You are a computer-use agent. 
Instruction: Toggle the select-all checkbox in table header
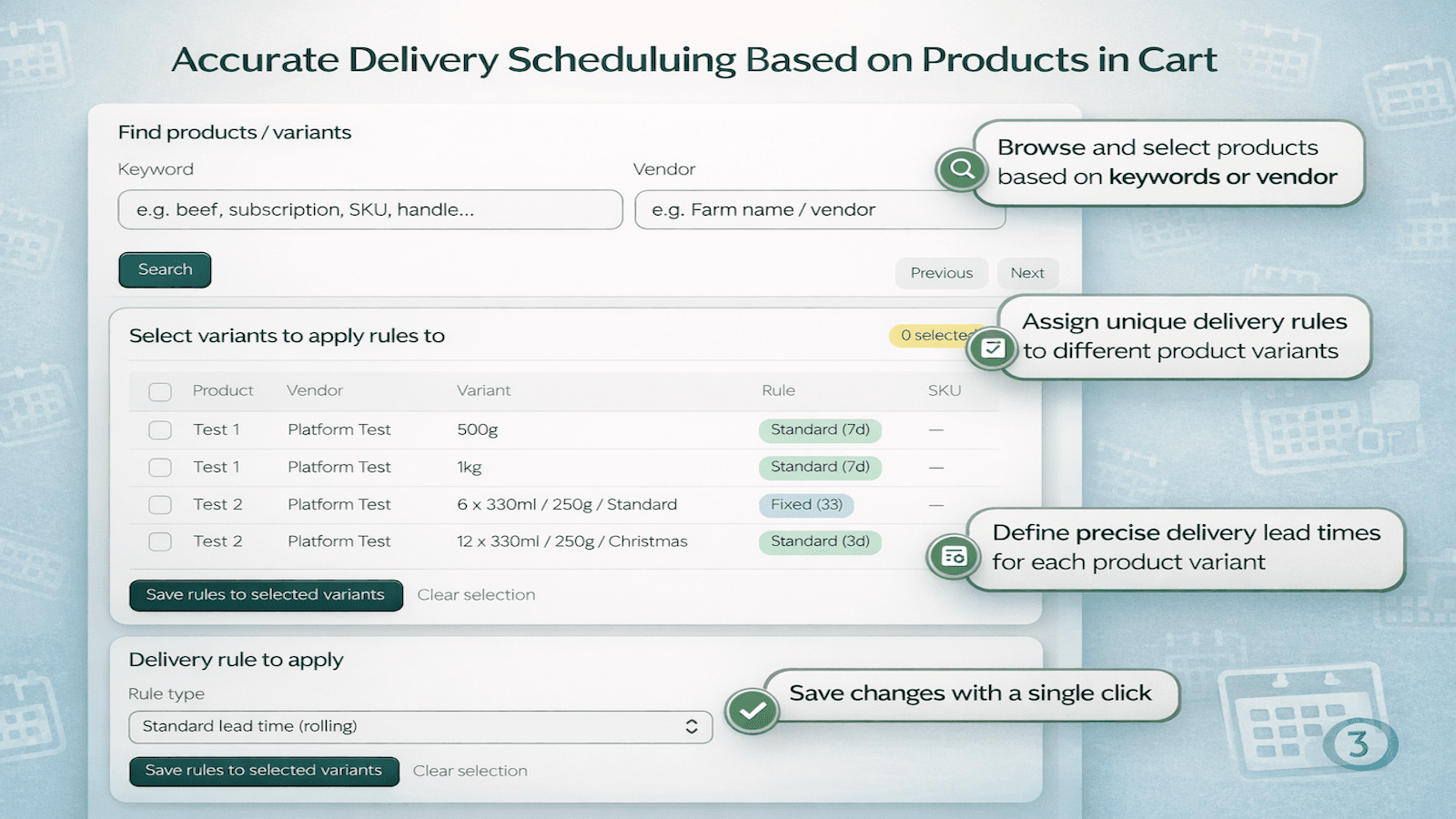160,391
